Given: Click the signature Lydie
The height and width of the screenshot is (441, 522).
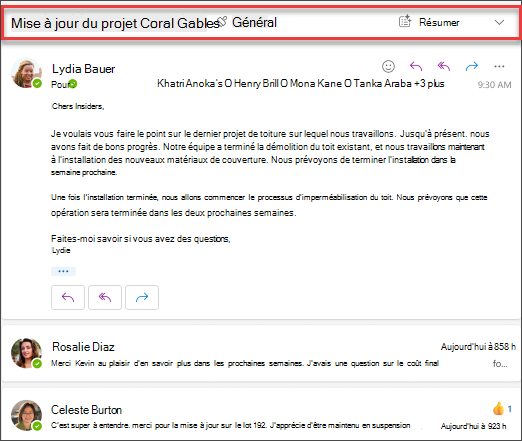Looking at the screenshot, I should (x=61, y=250).
